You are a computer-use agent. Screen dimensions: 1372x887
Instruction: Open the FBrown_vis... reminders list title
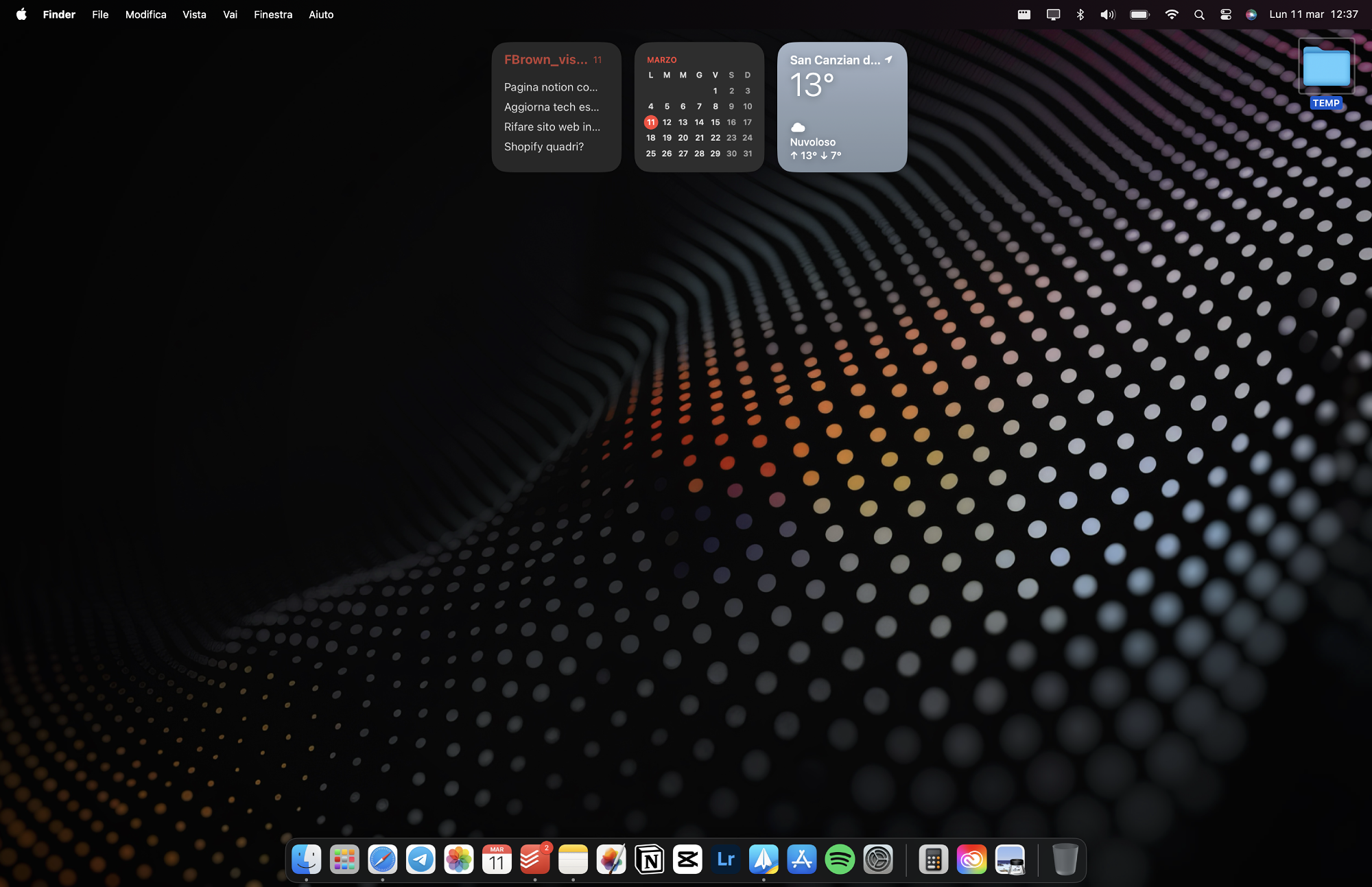[545, 60]
